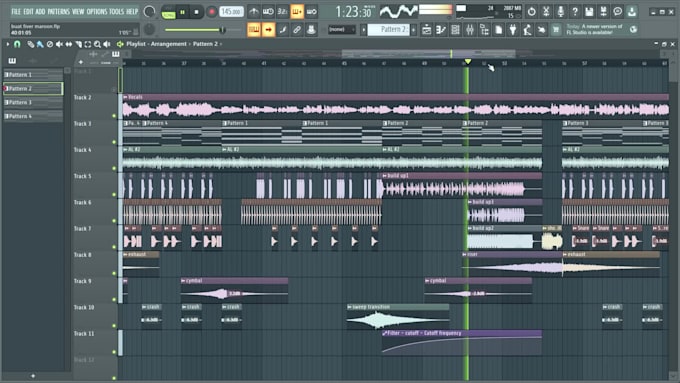Open the Mixer icon

click(470, 30)
